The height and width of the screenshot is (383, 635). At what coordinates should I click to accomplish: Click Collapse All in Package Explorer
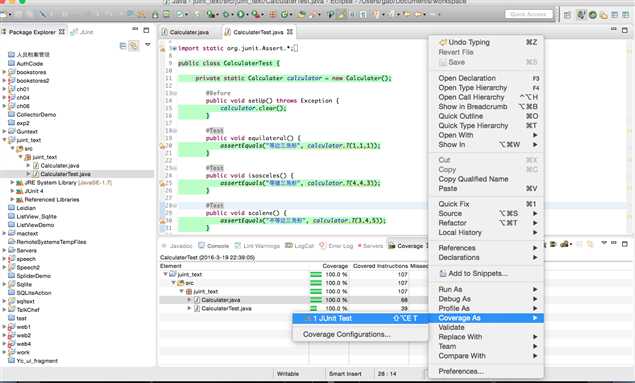click(123, 46)
